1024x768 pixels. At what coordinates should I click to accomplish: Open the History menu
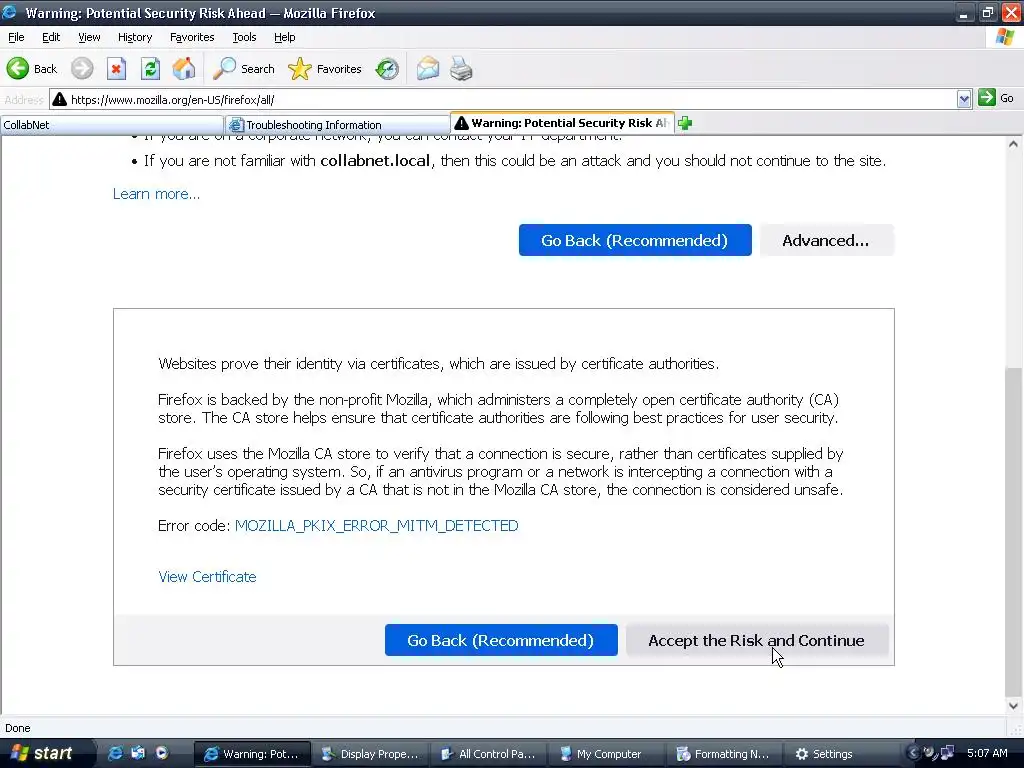tap(135, 37)
